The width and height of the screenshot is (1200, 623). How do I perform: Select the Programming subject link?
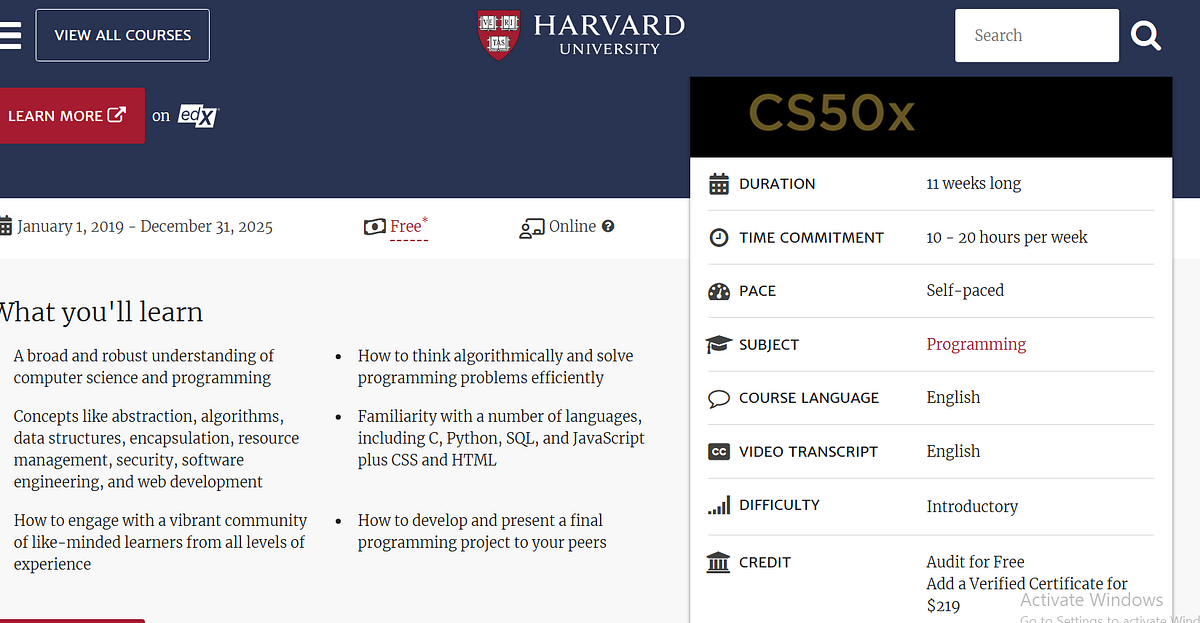tap(976, 344)
